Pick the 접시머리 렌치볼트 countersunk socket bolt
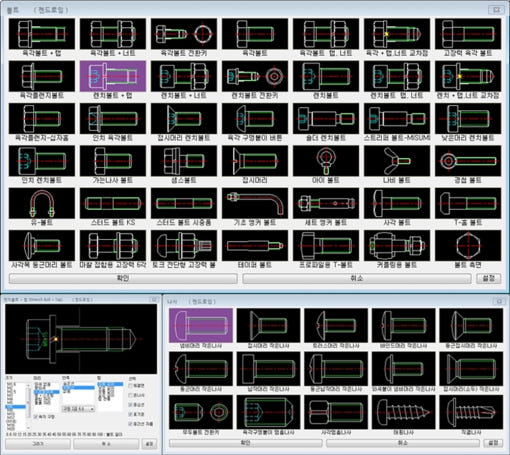The height and width of the screenshot is (455, 510). pos(184,119)
